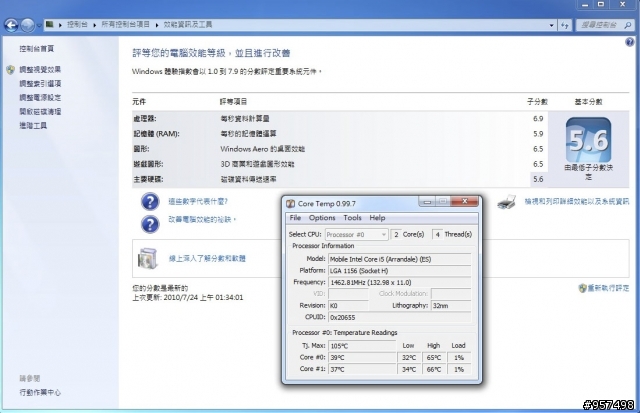Maximize the control panel window
Image resolution: width=640 pixels, height=413 pixels.
pyautogui.click(x=601, y=4)
